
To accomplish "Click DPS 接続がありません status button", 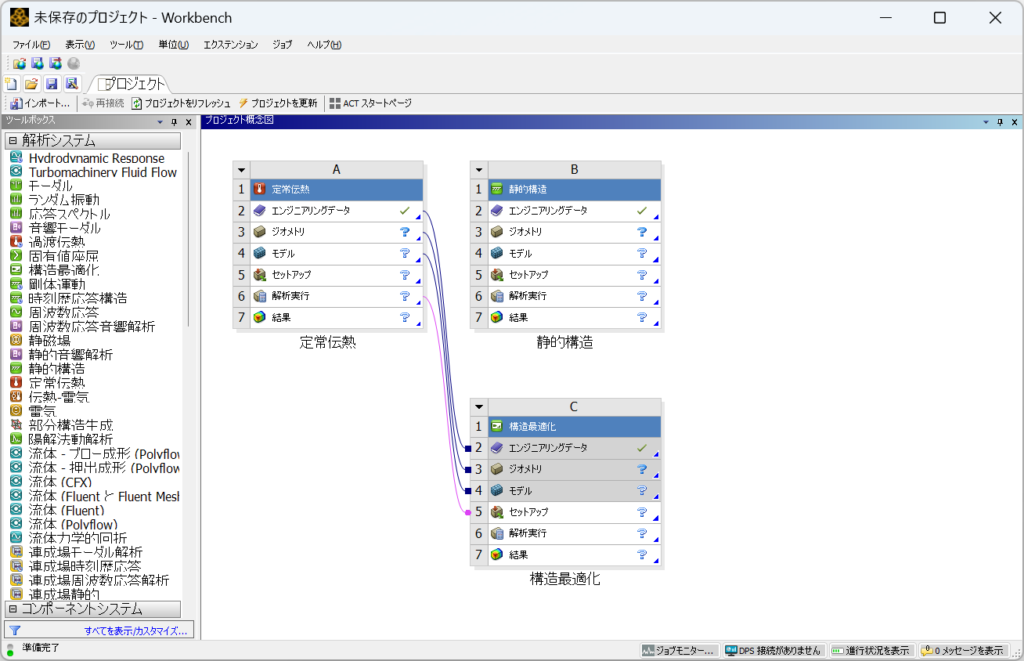I will (773, 651).
